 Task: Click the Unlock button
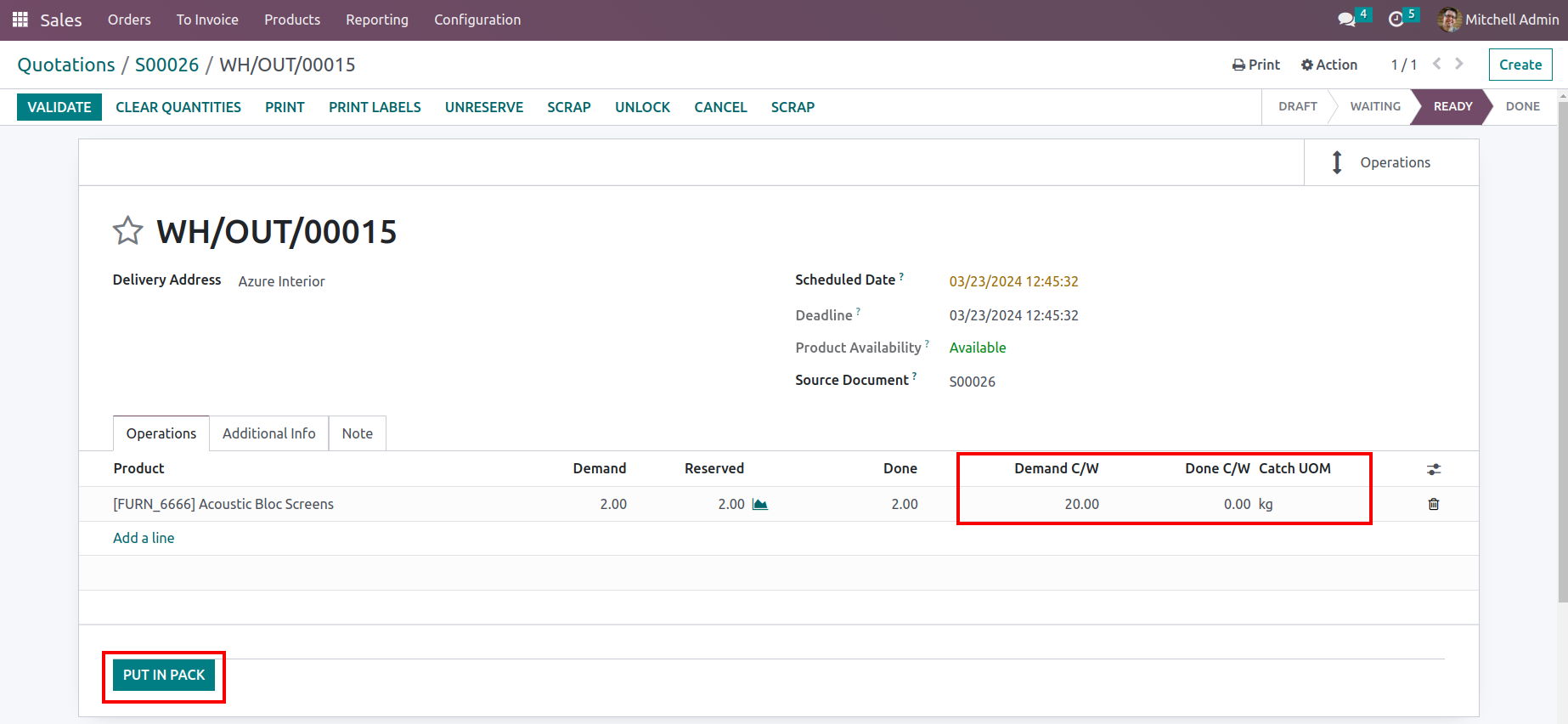[x=642, y=107]
